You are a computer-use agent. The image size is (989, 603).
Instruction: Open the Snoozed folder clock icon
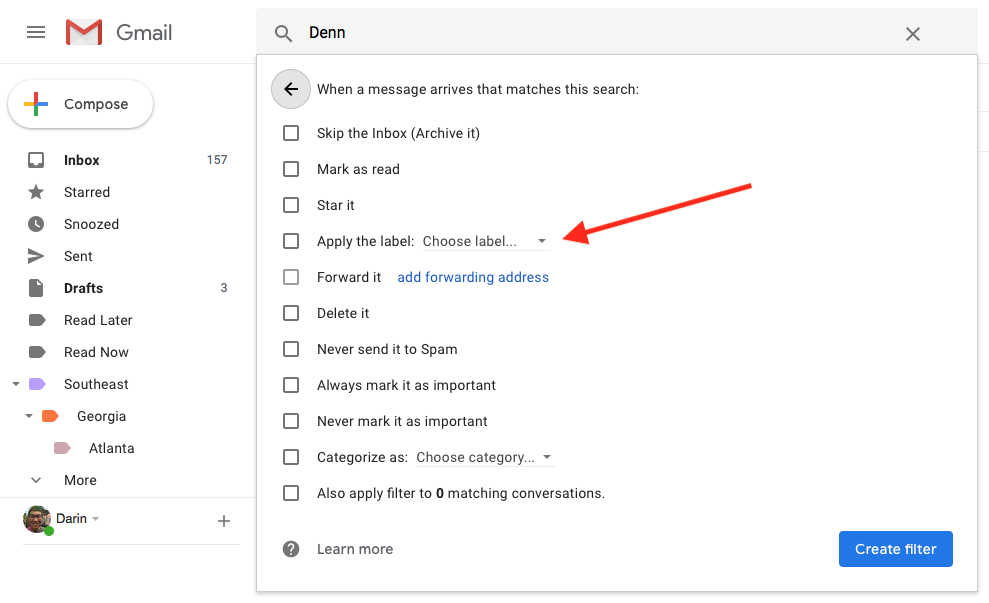coord(36,224)
